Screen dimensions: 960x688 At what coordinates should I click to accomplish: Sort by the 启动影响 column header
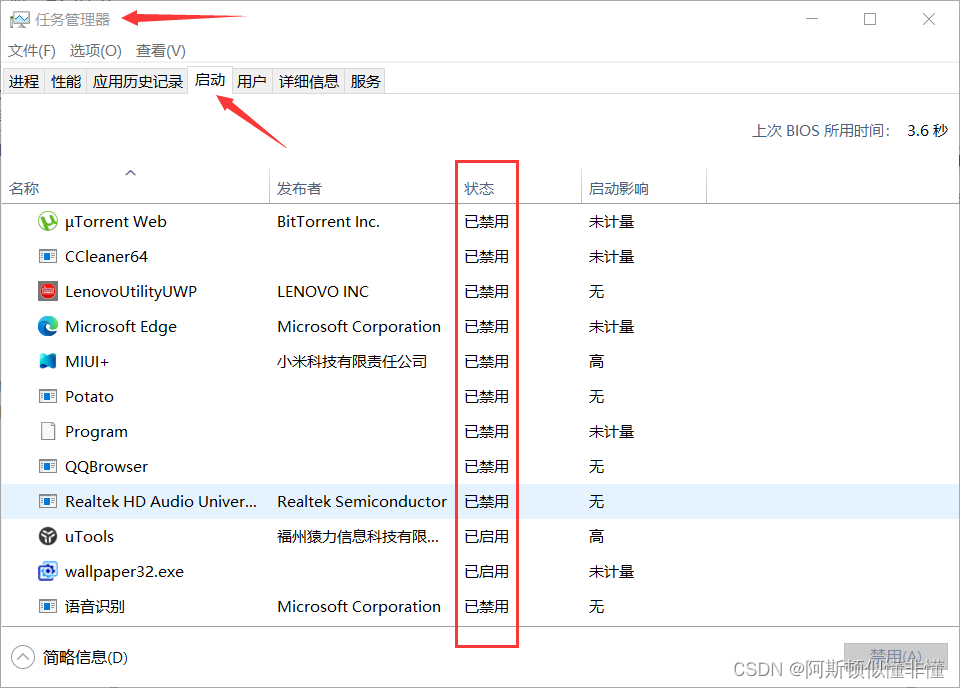pos(643,188)
